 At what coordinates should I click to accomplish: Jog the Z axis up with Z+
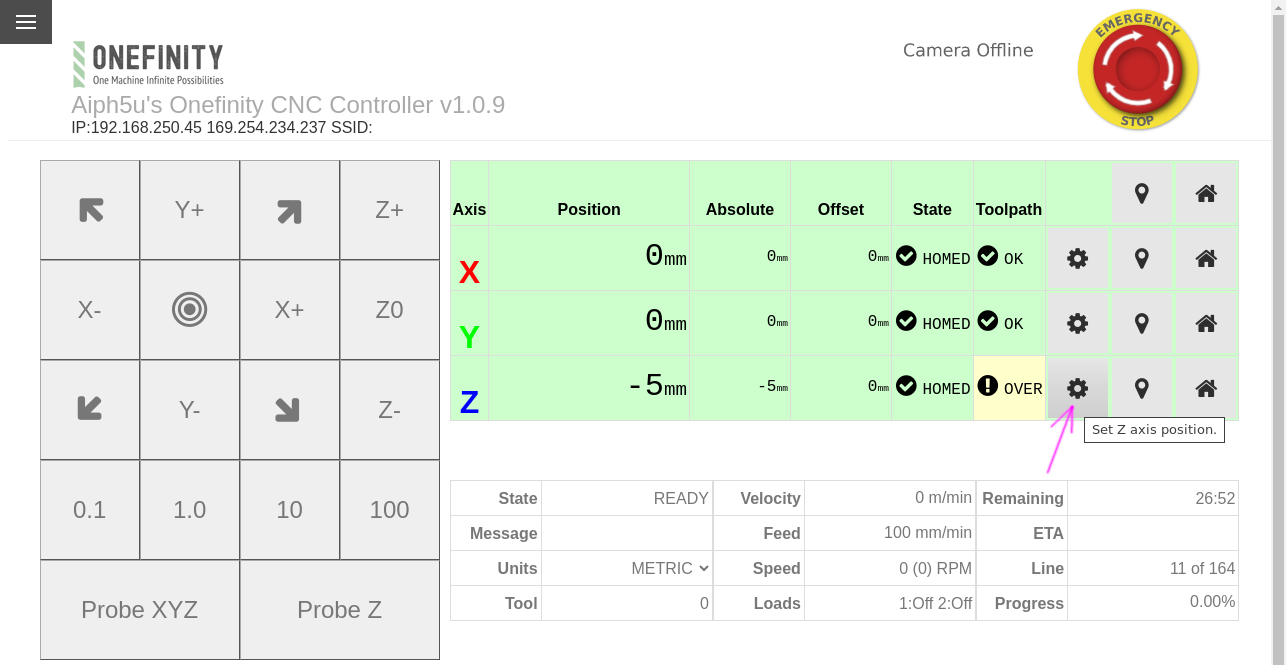[390, 210]
